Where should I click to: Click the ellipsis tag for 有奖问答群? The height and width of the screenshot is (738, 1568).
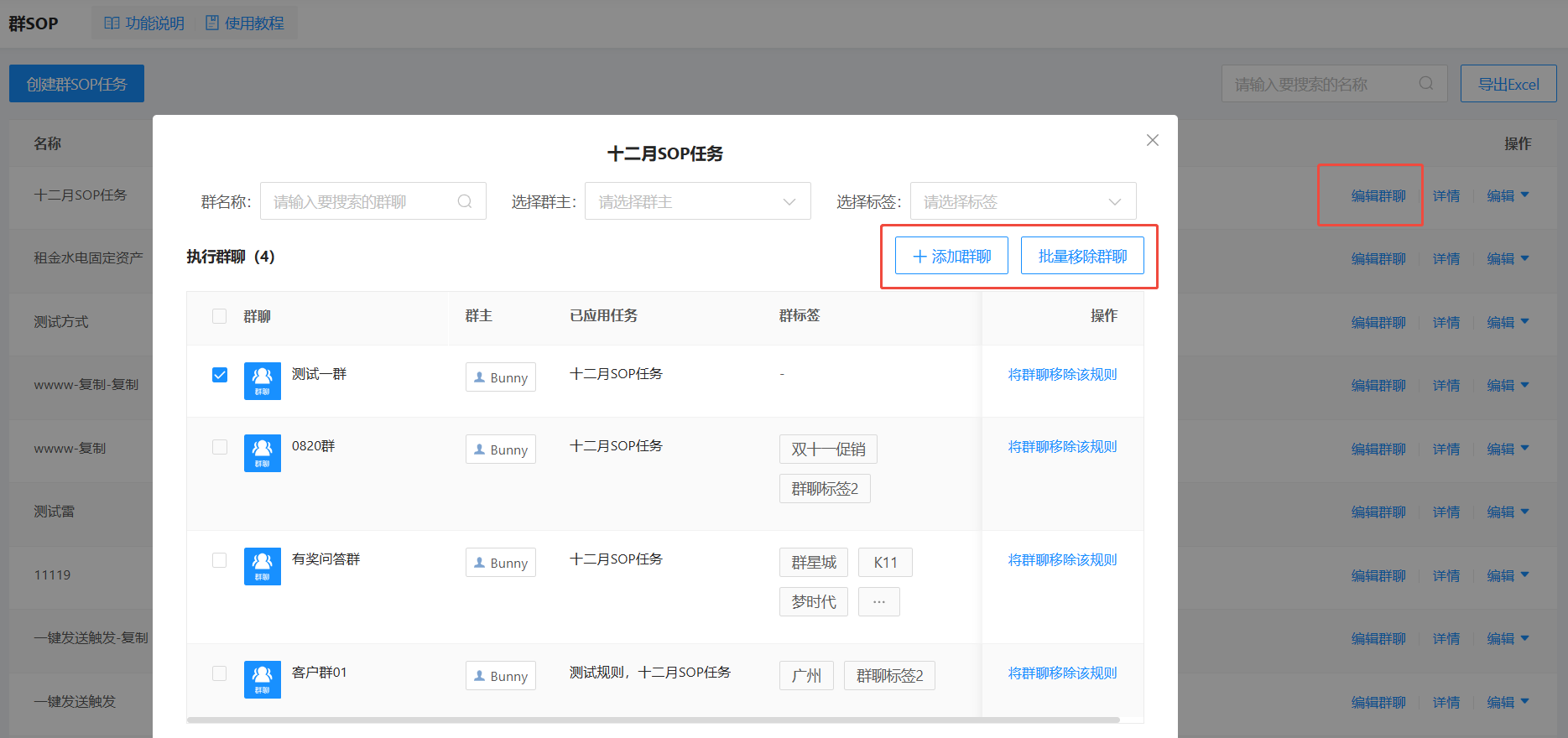pos(878,602)
